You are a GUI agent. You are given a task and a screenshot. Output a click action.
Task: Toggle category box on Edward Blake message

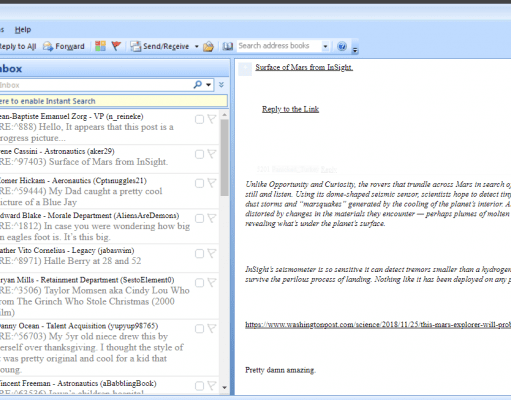[x=199, y=218]
